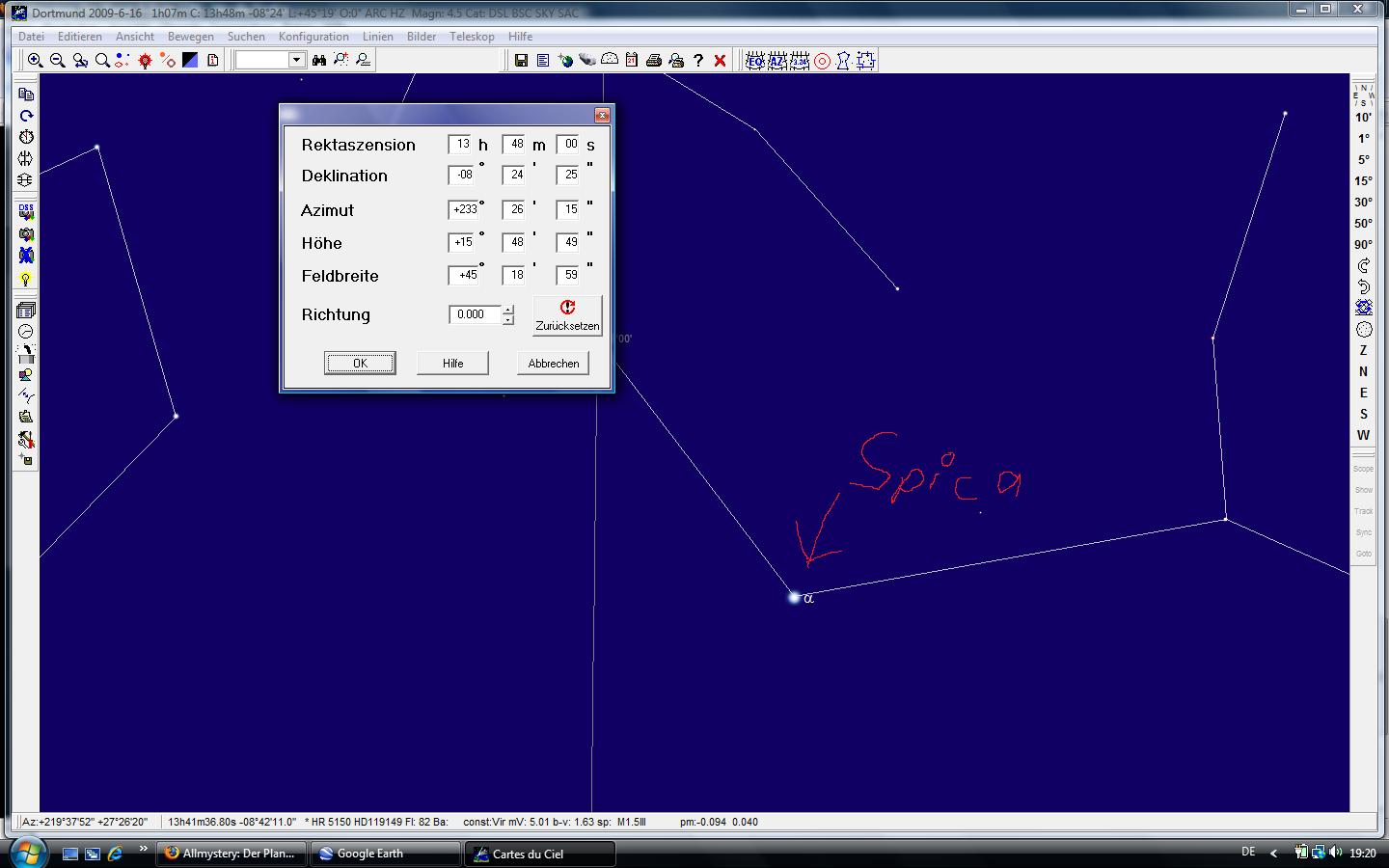1389x868 pixels.
Task: Open the Konfiguration menu
Action: click(313, 37)
